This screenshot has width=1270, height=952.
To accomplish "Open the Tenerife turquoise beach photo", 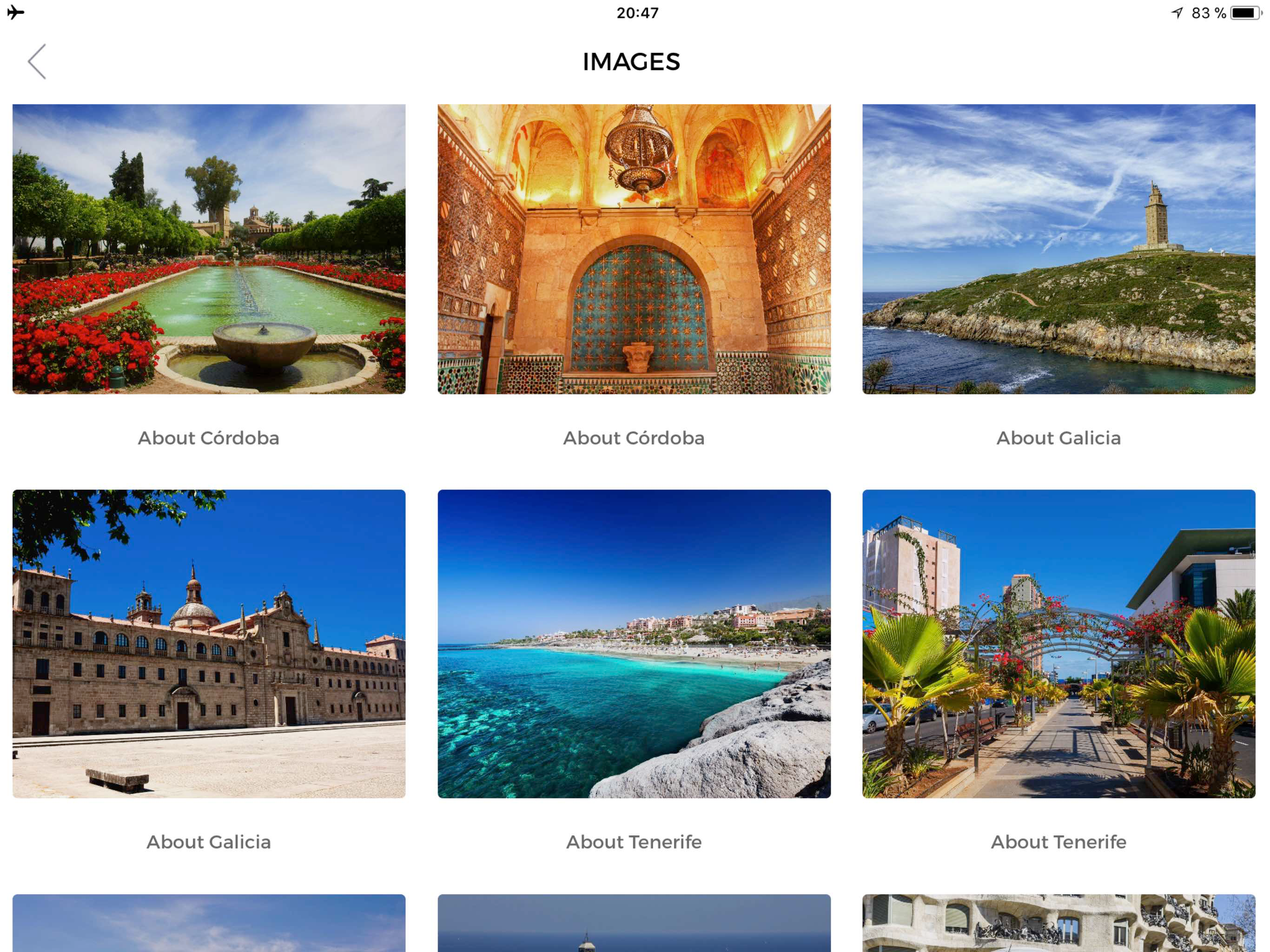I will click(x=634, y=643).
